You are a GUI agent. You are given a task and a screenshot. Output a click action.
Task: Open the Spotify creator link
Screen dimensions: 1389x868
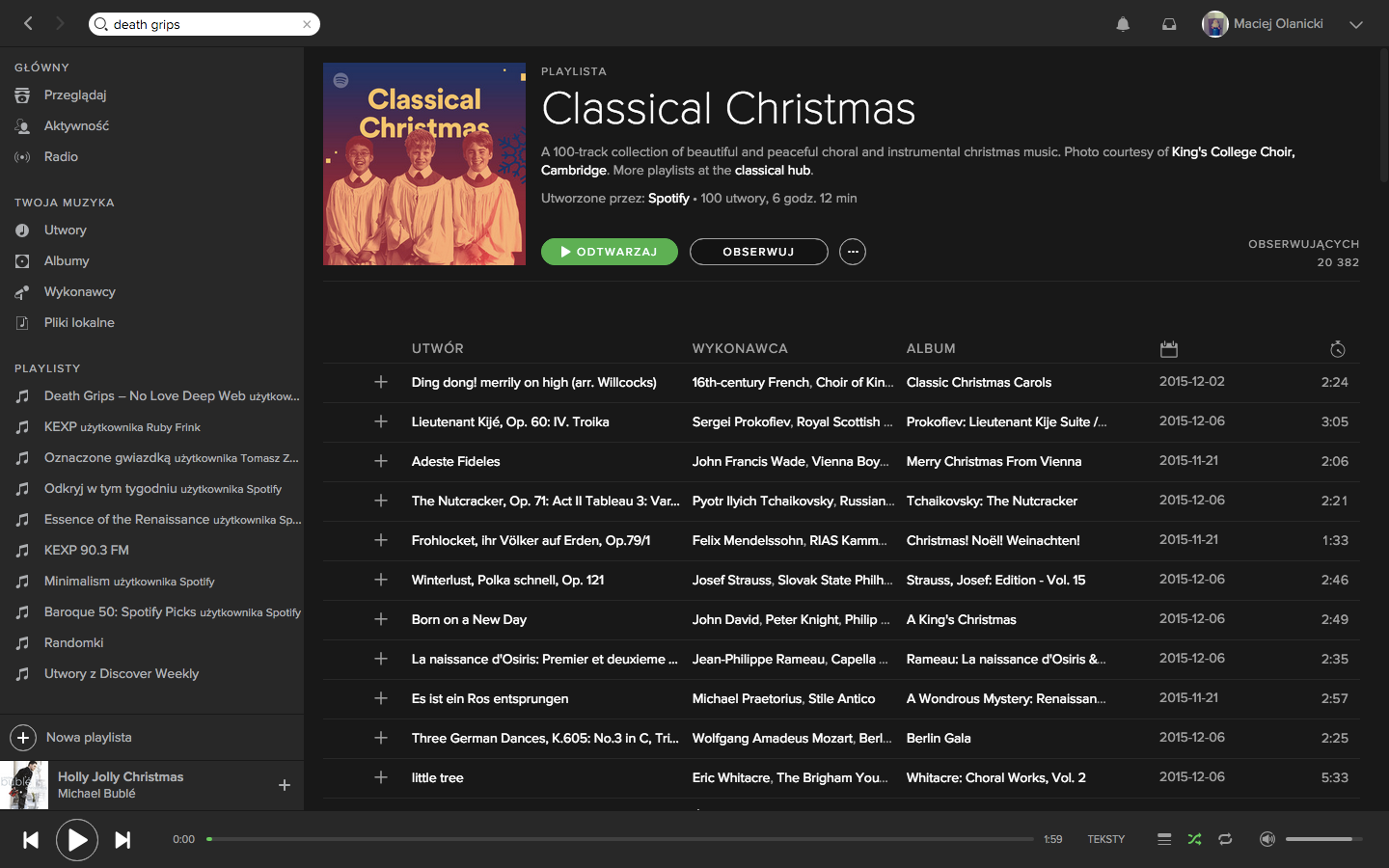pos(668,198)
